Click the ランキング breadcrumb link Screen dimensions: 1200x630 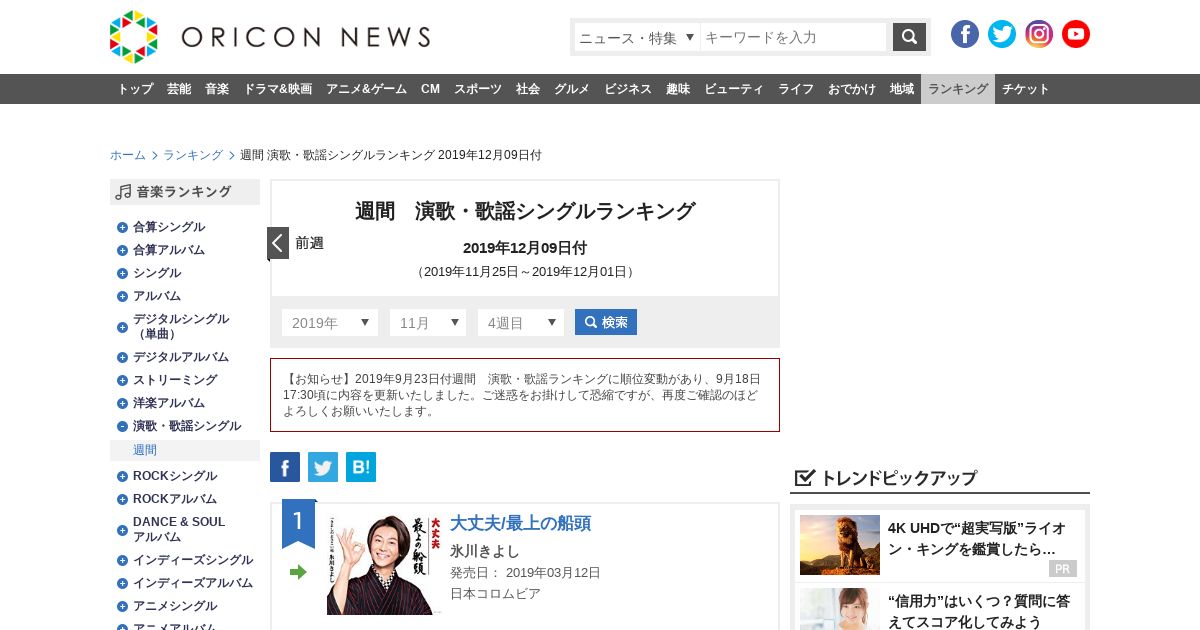tap(193, 155)
